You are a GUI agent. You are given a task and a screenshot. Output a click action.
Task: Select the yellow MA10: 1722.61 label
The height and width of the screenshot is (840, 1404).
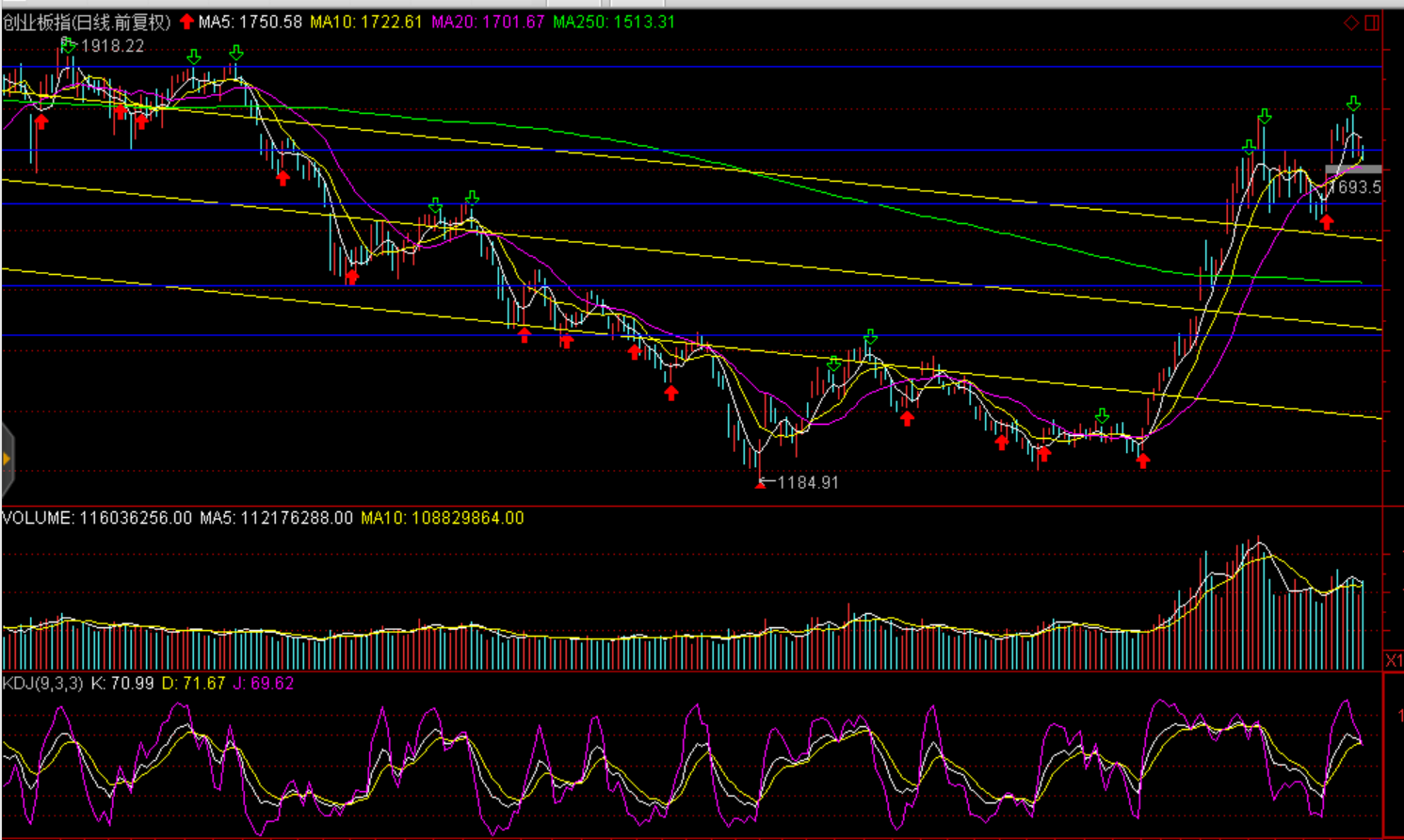click(x=366, y=22)
